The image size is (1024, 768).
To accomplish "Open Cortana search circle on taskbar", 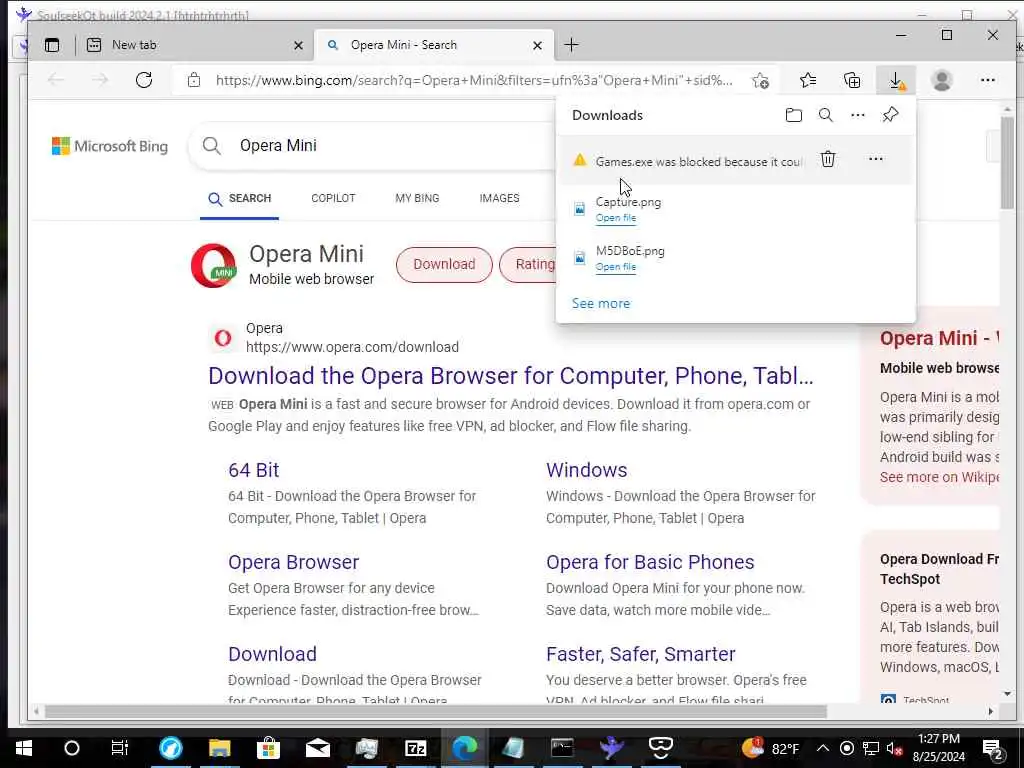I will click(x=72, y=748).
